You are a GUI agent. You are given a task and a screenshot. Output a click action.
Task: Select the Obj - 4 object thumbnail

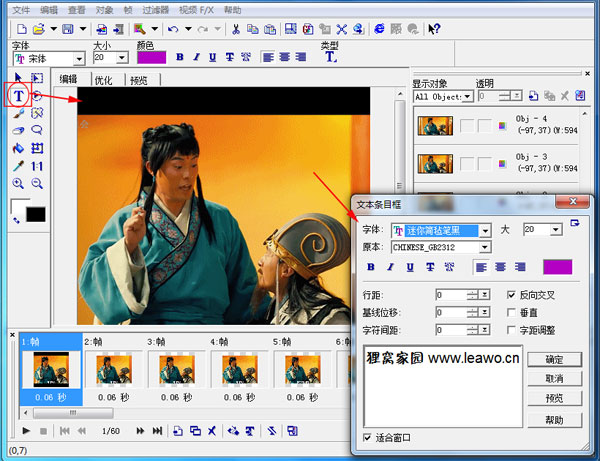pos(435,125)
